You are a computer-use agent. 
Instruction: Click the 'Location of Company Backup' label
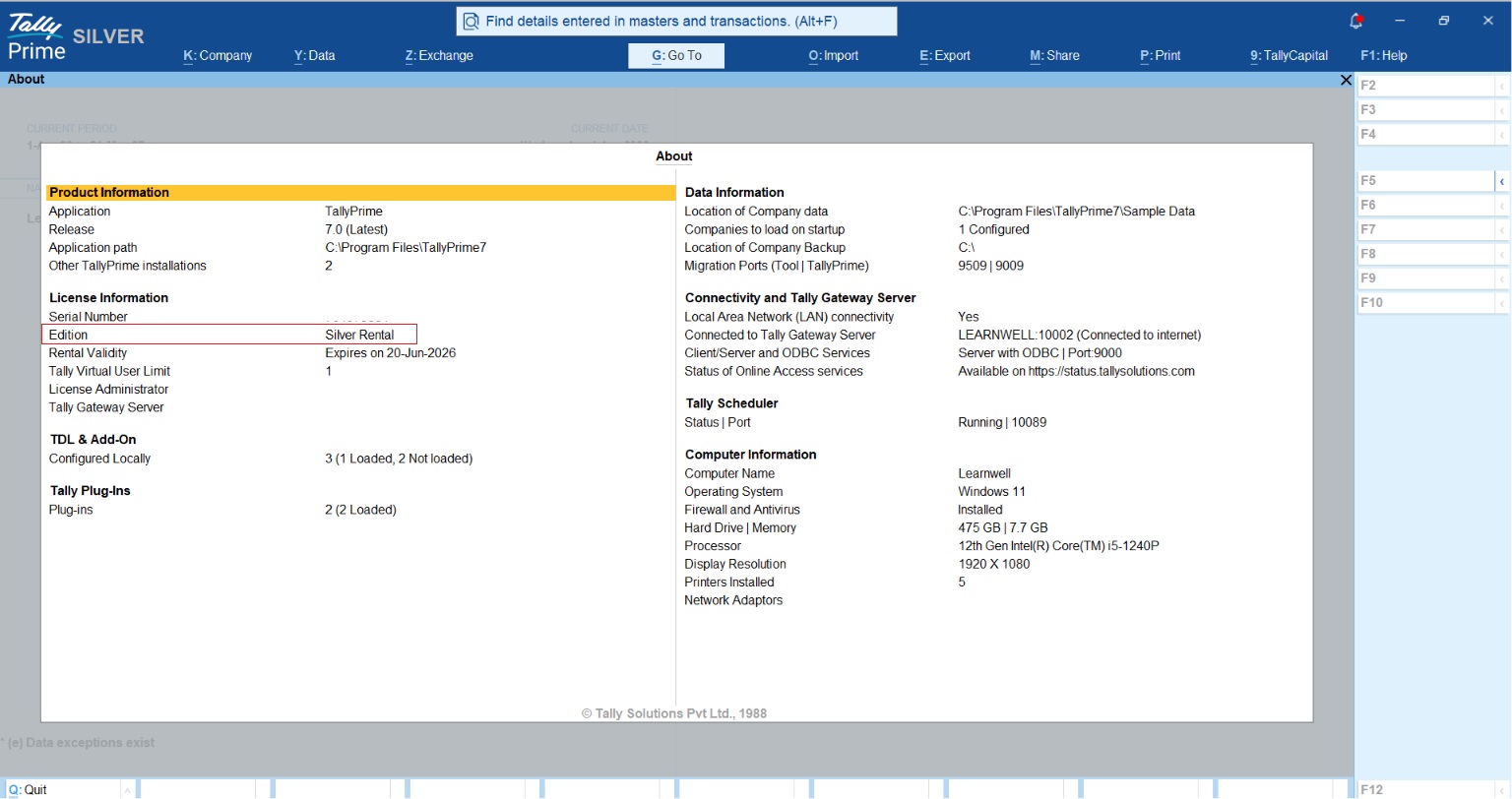[x=765, y=248]
